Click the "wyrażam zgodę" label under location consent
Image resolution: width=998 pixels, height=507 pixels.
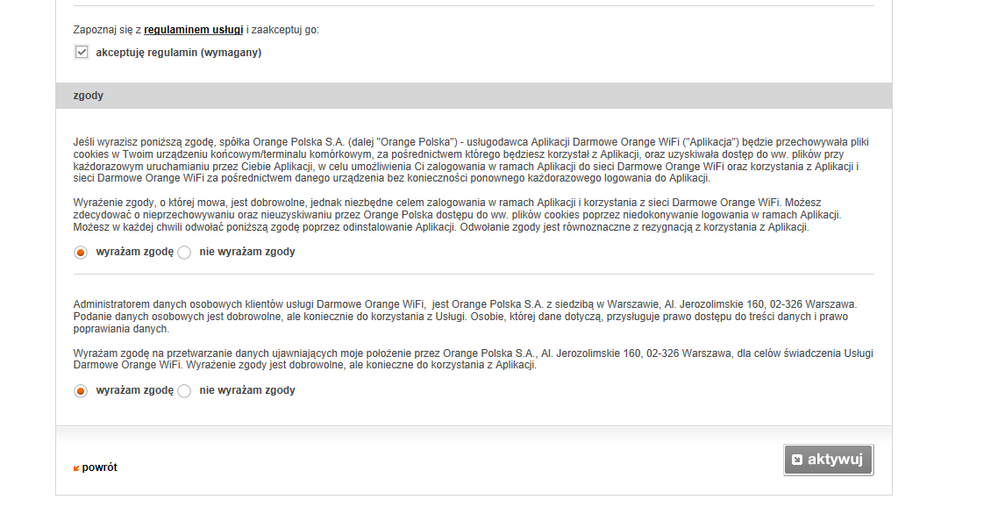tap(135, 391)
